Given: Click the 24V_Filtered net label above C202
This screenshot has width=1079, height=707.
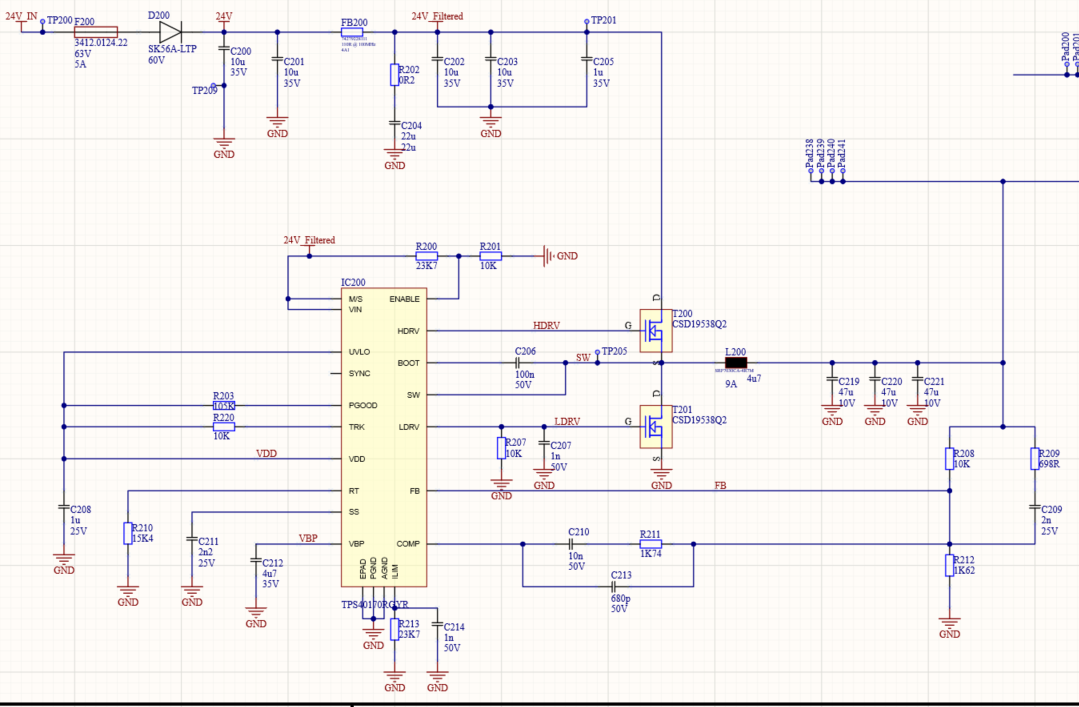Looking at the screenshot, I should (438, 16).
